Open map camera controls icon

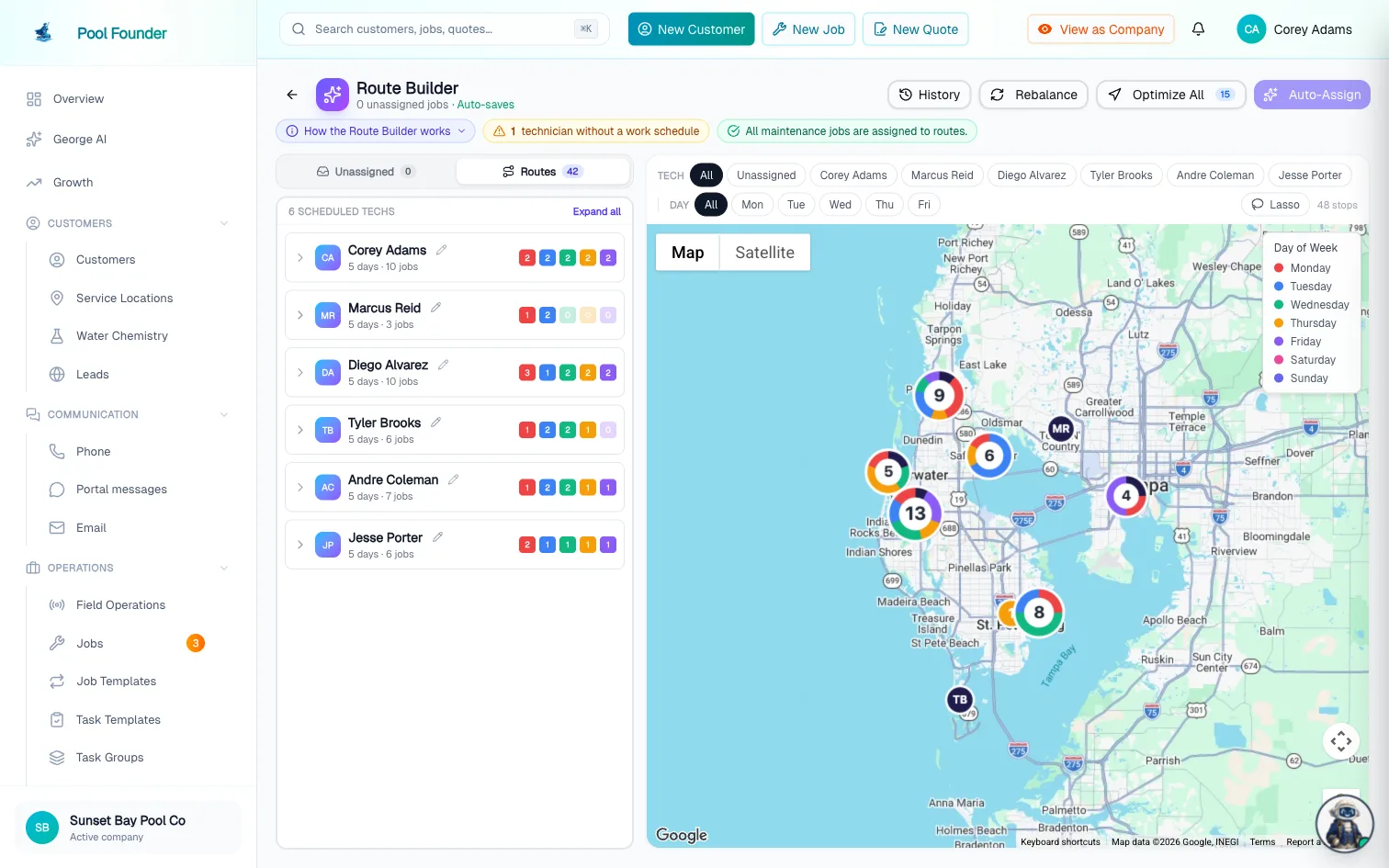pyautogui.click(x=1341, y=740)
